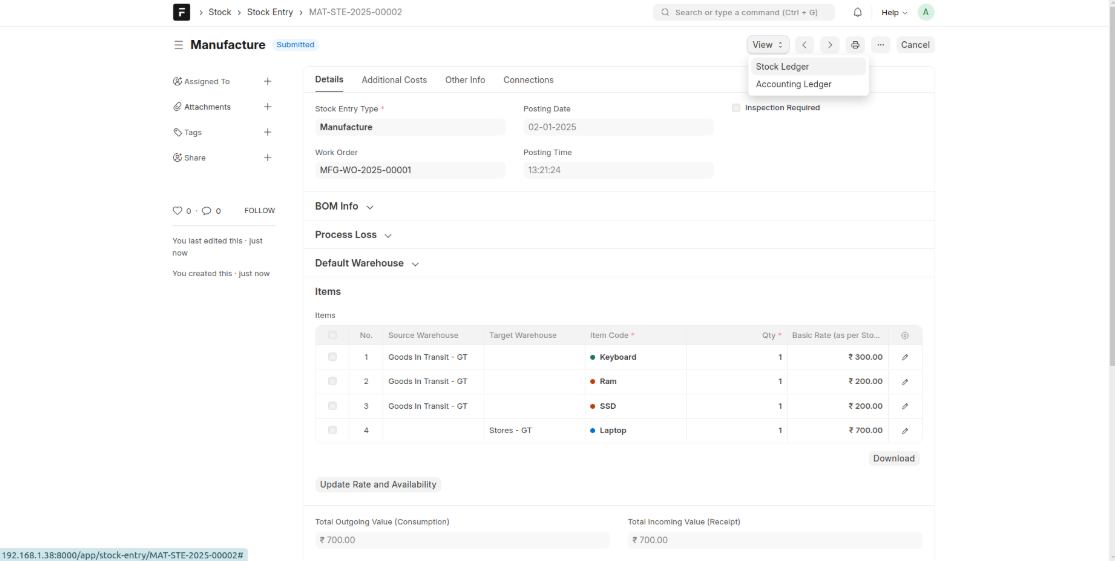Open the MAT-STE-2025-00002 breadcrumb link
Image resolution: width=1115 pixels, height=561 pixels.
[356, 12]
